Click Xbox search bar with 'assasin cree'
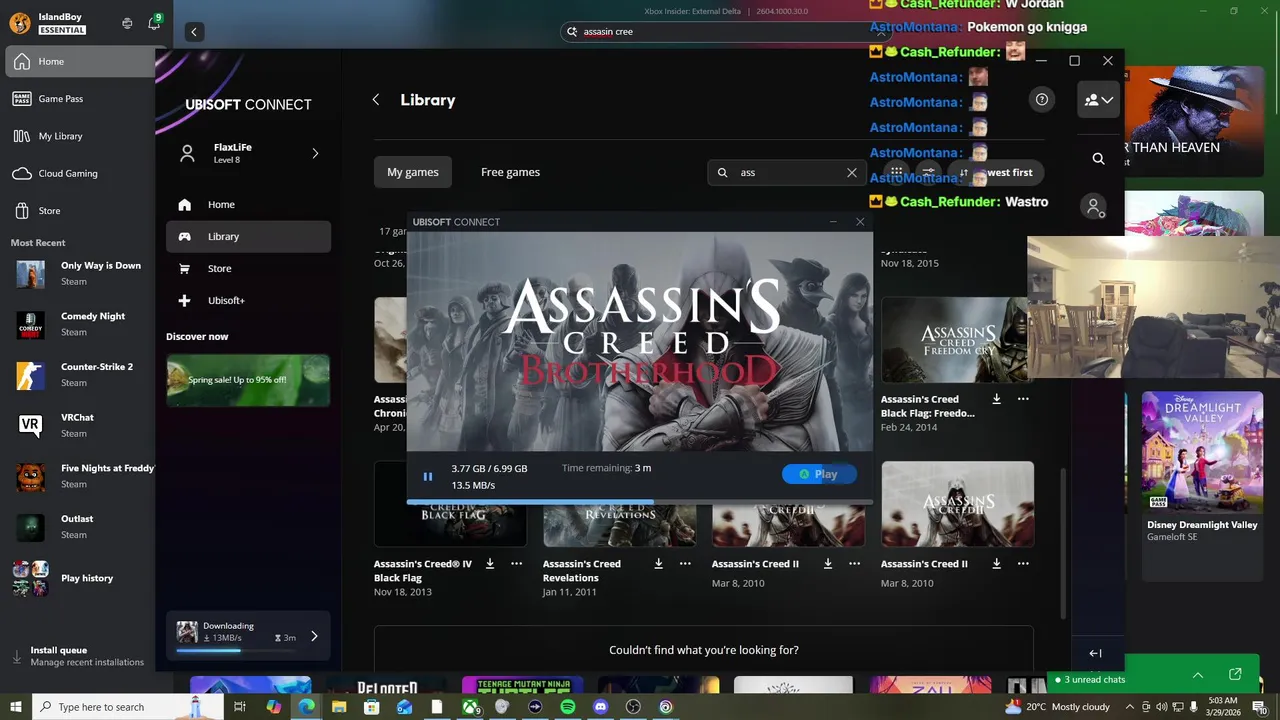The width and height of the screenshot is (1280, 720). tap(723, 32)
